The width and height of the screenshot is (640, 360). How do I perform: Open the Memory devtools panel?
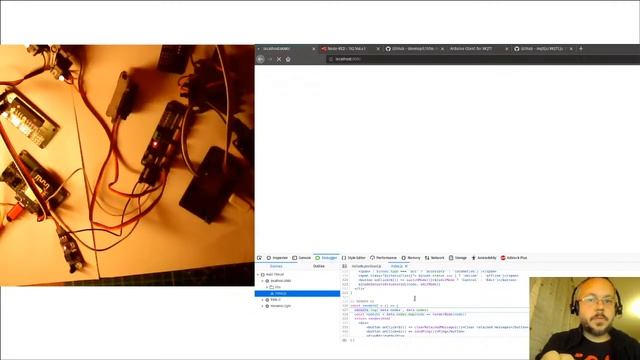pyautogui.click(x=411, y=258)
